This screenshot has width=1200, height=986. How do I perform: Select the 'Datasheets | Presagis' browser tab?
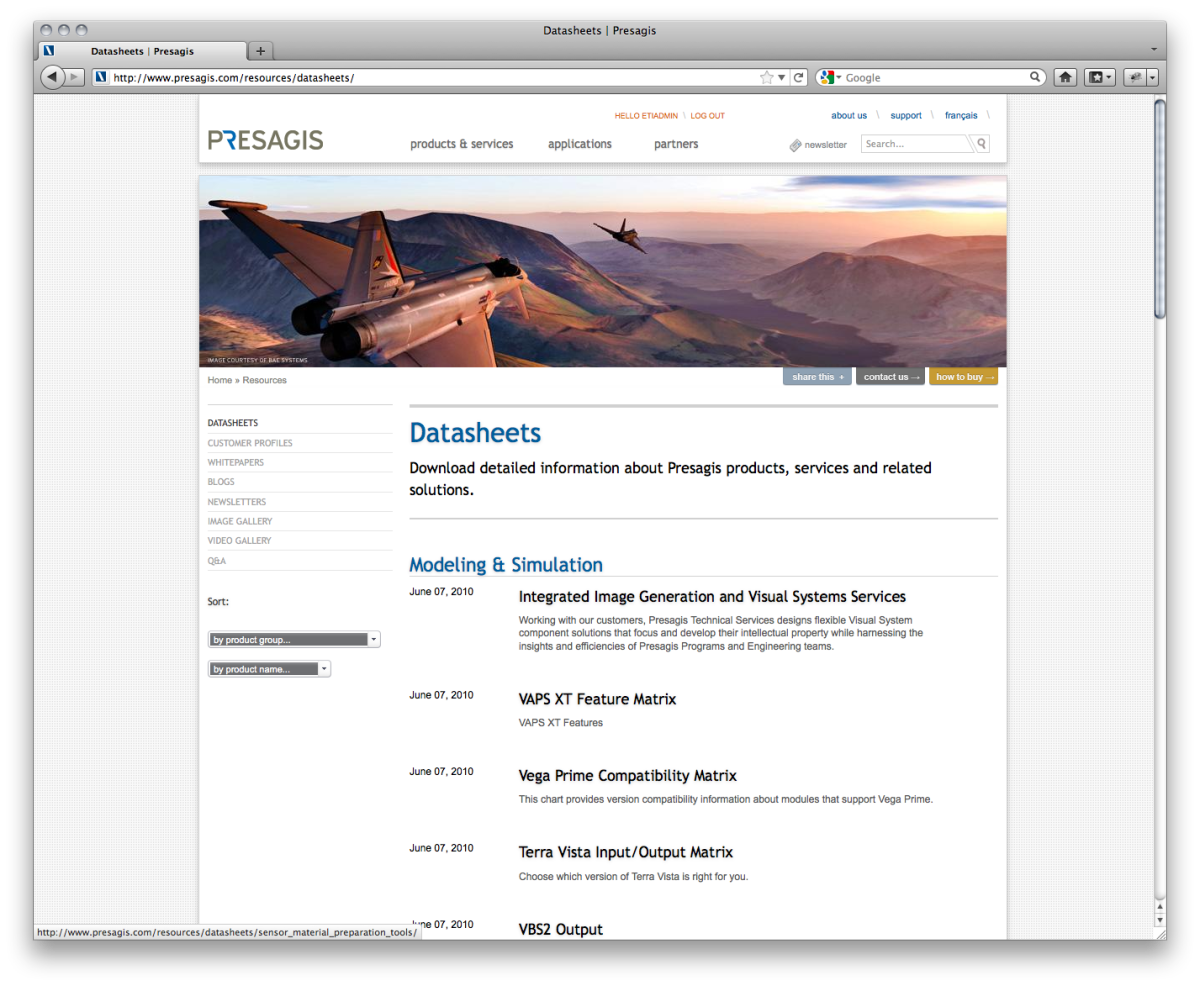click(142, 50)
